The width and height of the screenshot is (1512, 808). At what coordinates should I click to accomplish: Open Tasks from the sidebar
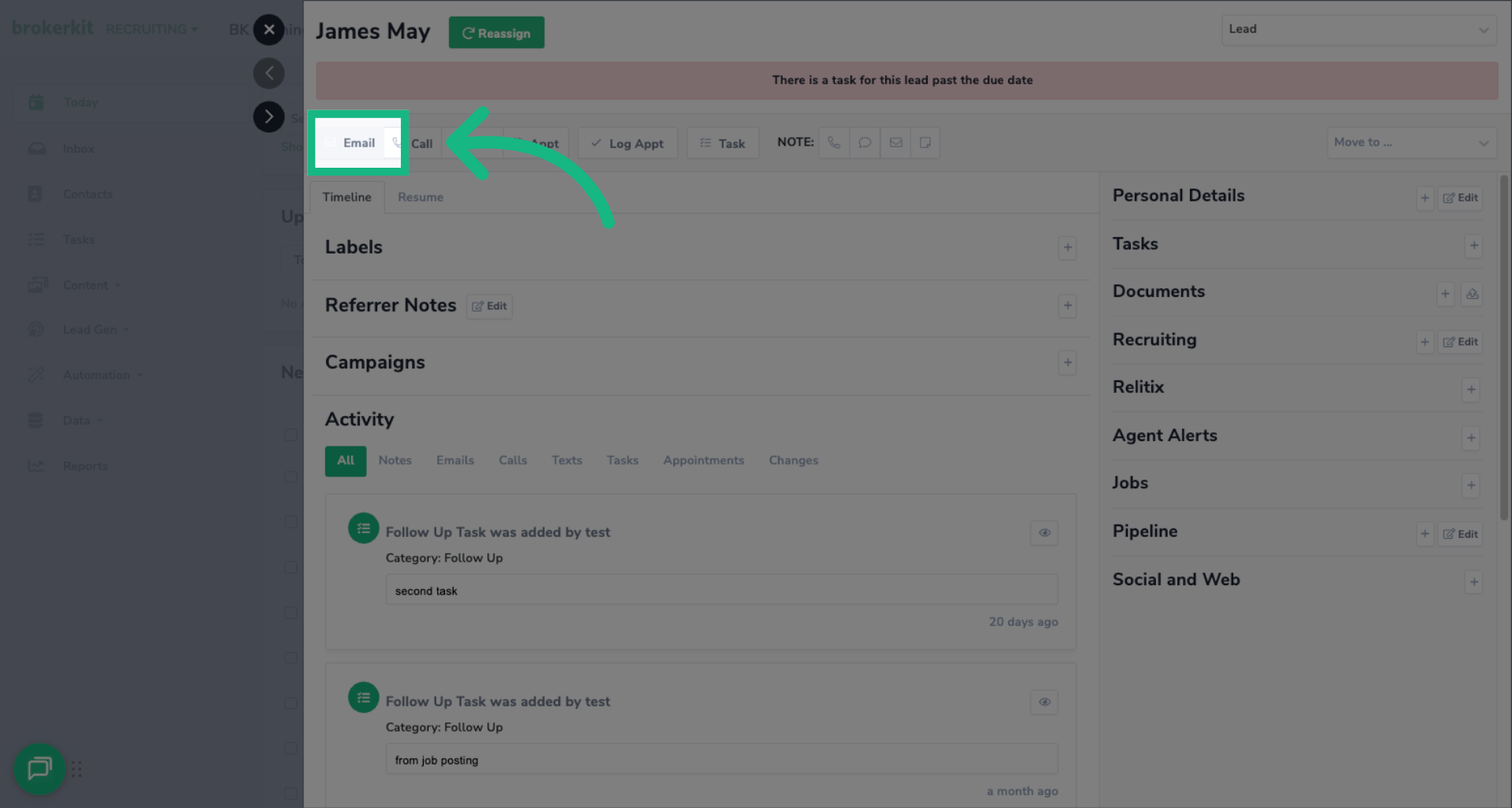pyautogui.click(x=80, y=239)
